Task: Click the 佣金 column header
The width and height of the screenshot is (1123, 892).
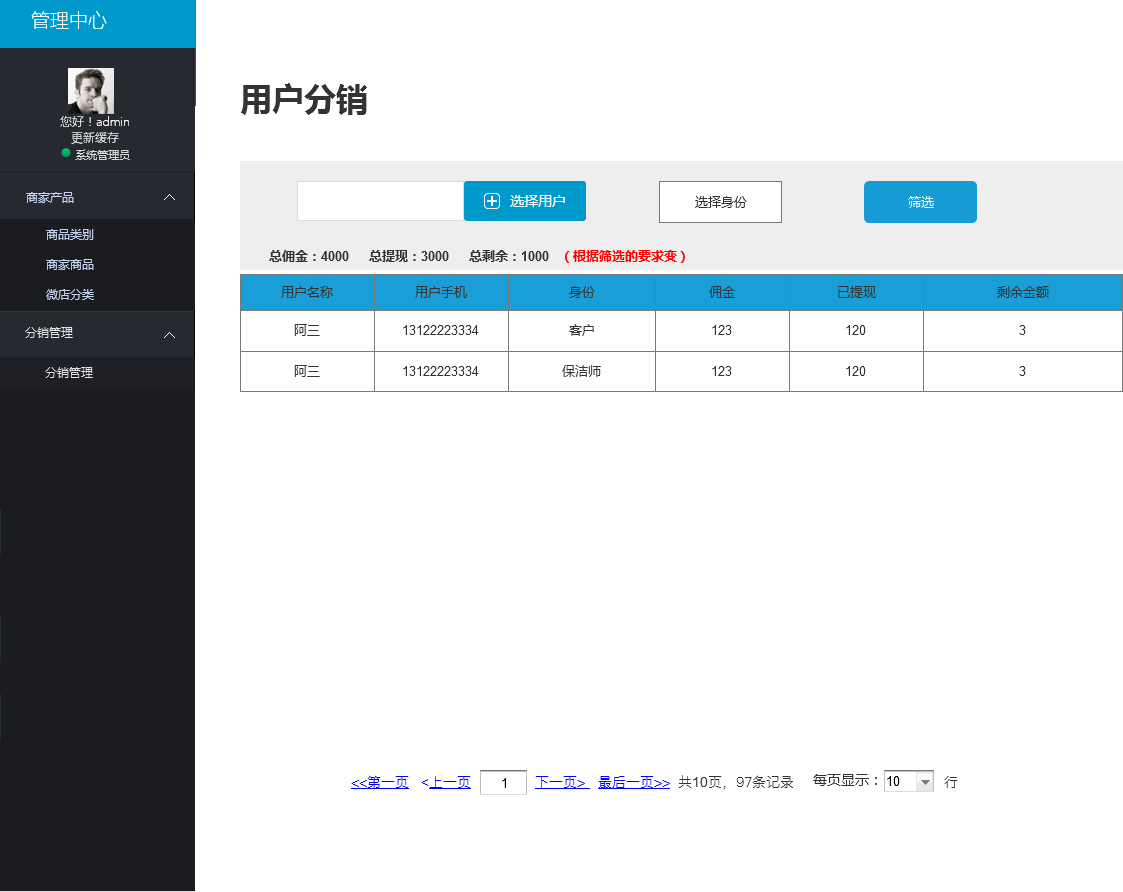Action: point(722,293)
